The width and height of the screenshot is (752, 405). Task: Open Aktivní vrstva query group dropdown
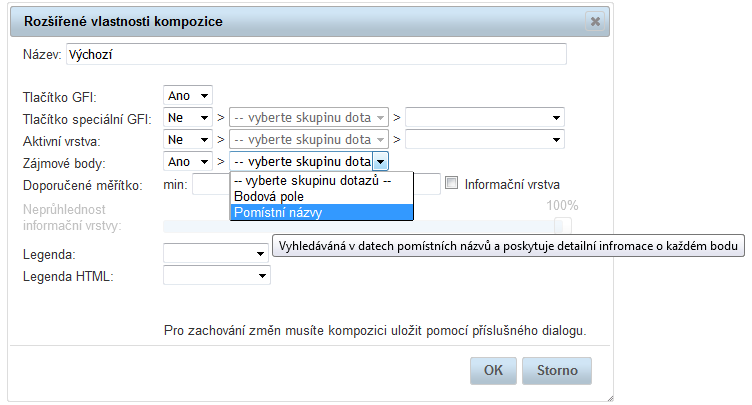309,140
